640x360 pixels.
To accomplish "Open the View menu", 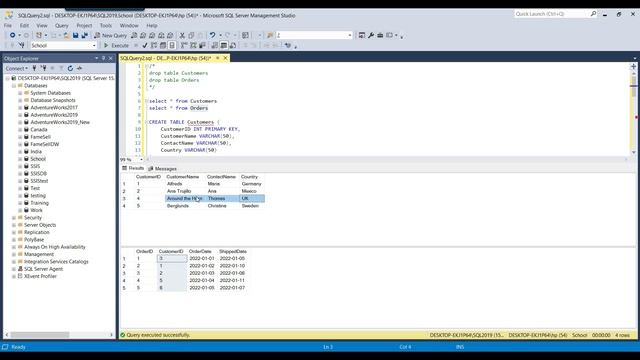I will click(x=42, y=25).
